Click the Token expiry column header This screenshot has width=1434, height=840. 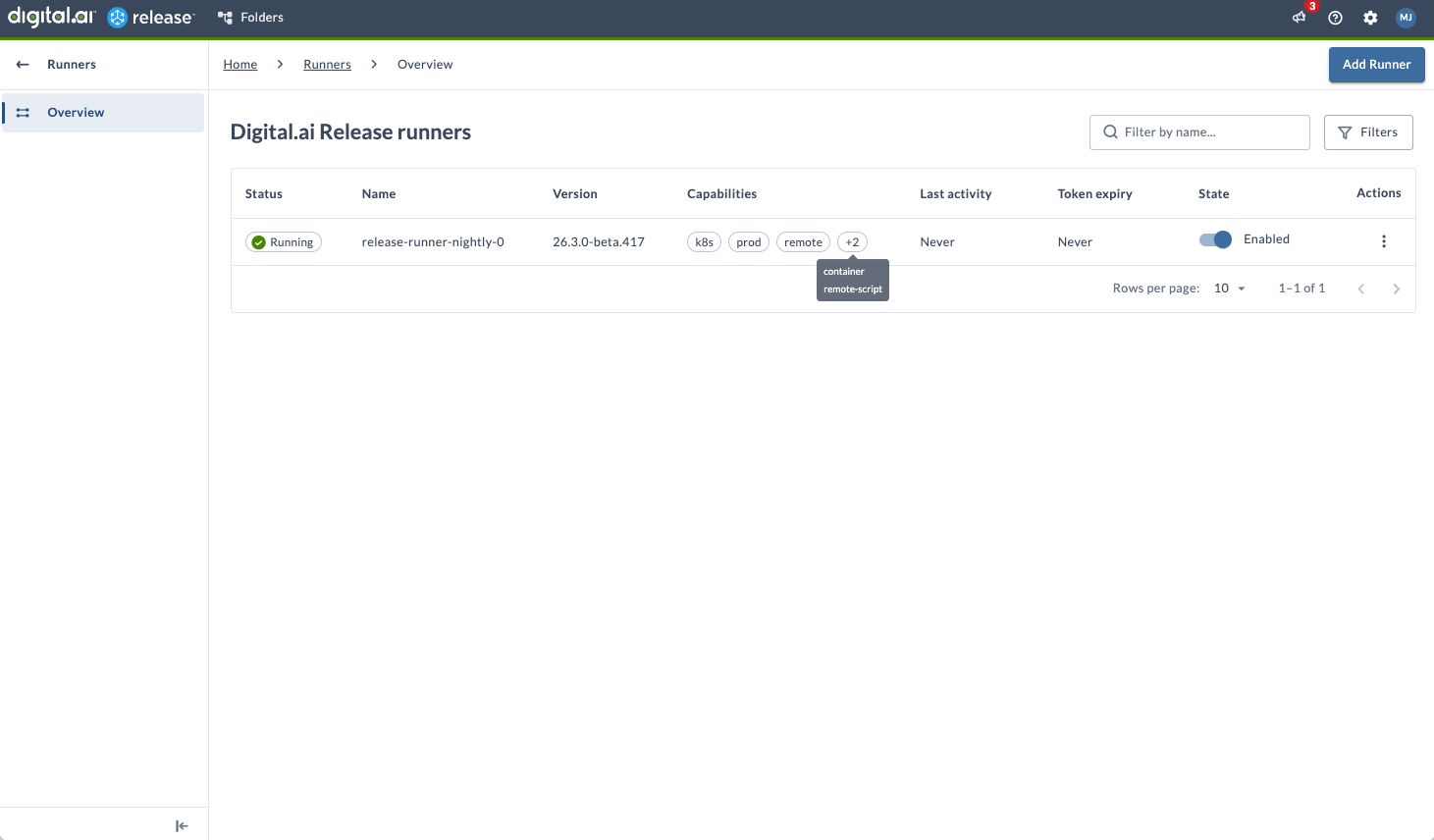[1095, 194]
